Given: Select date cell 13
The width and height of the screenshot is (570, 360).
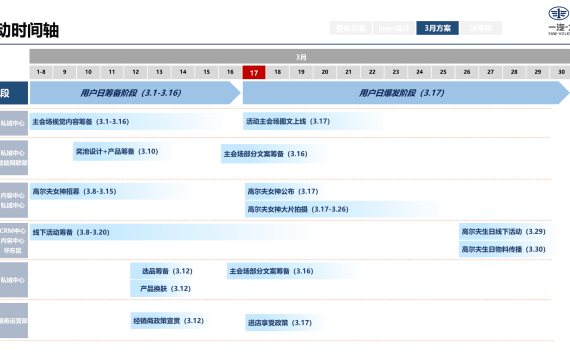Looking at the screenshot, I should pos(159,72).
